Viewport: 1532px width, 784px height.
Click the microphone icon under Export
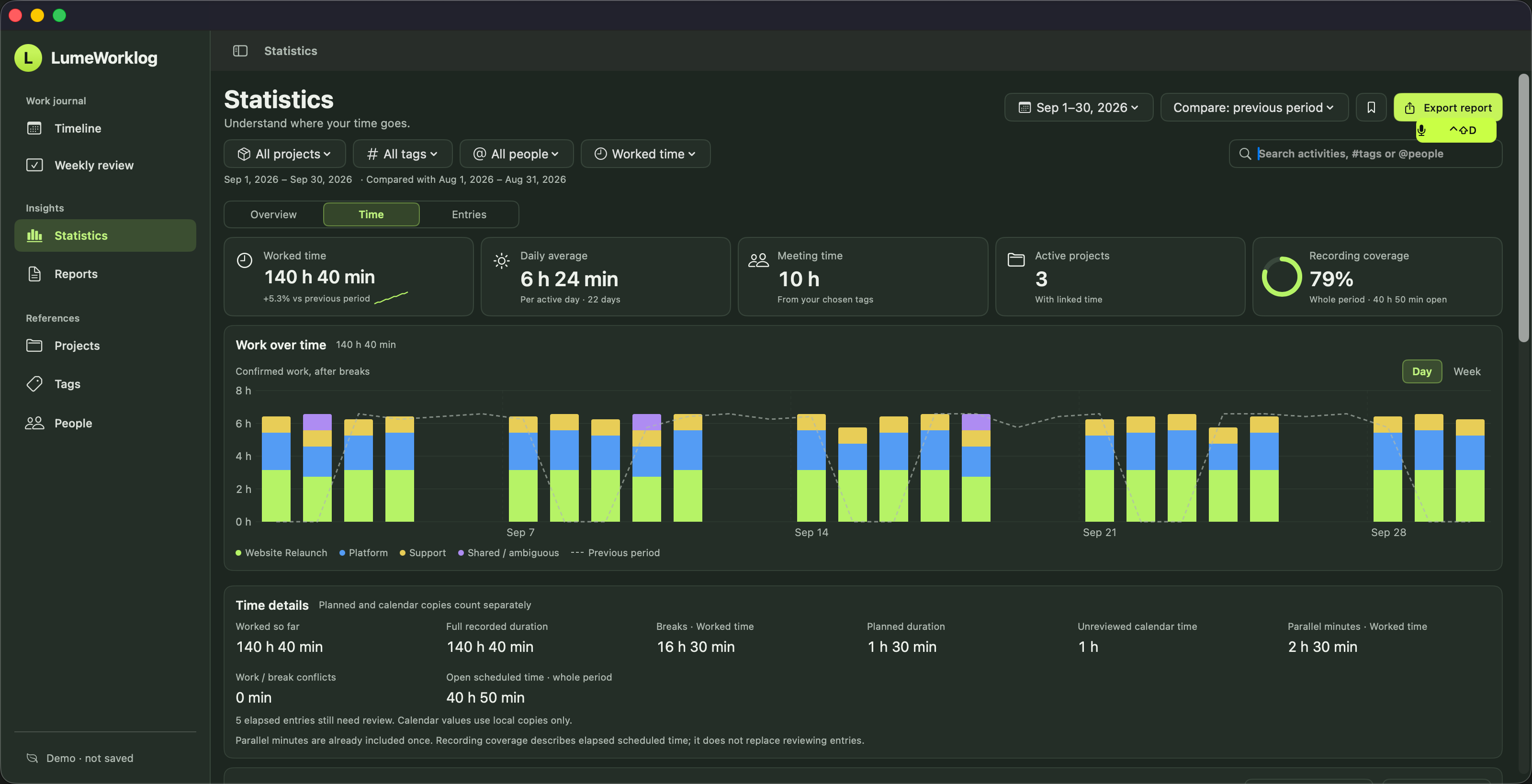tap(1421, 130)
